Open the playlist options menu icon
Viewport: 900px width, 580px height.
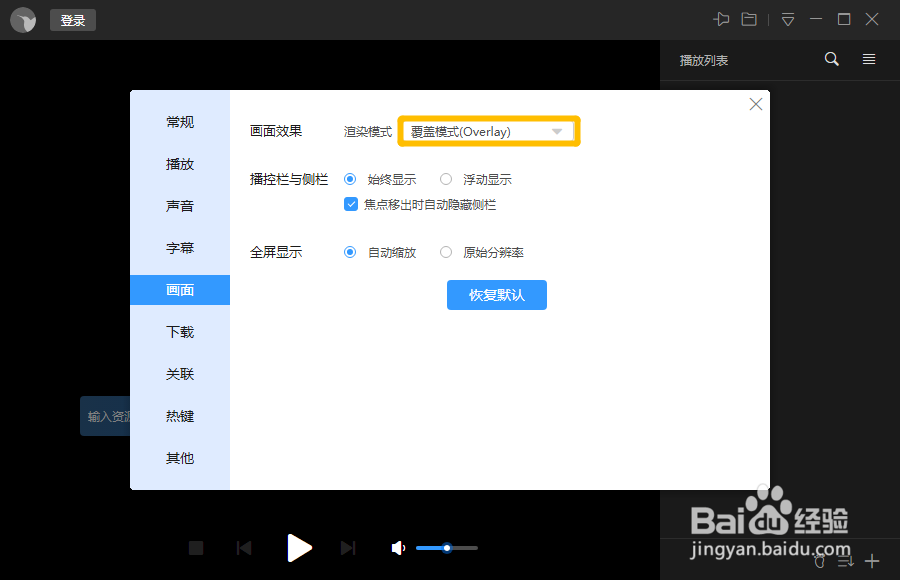pos(868,59)
